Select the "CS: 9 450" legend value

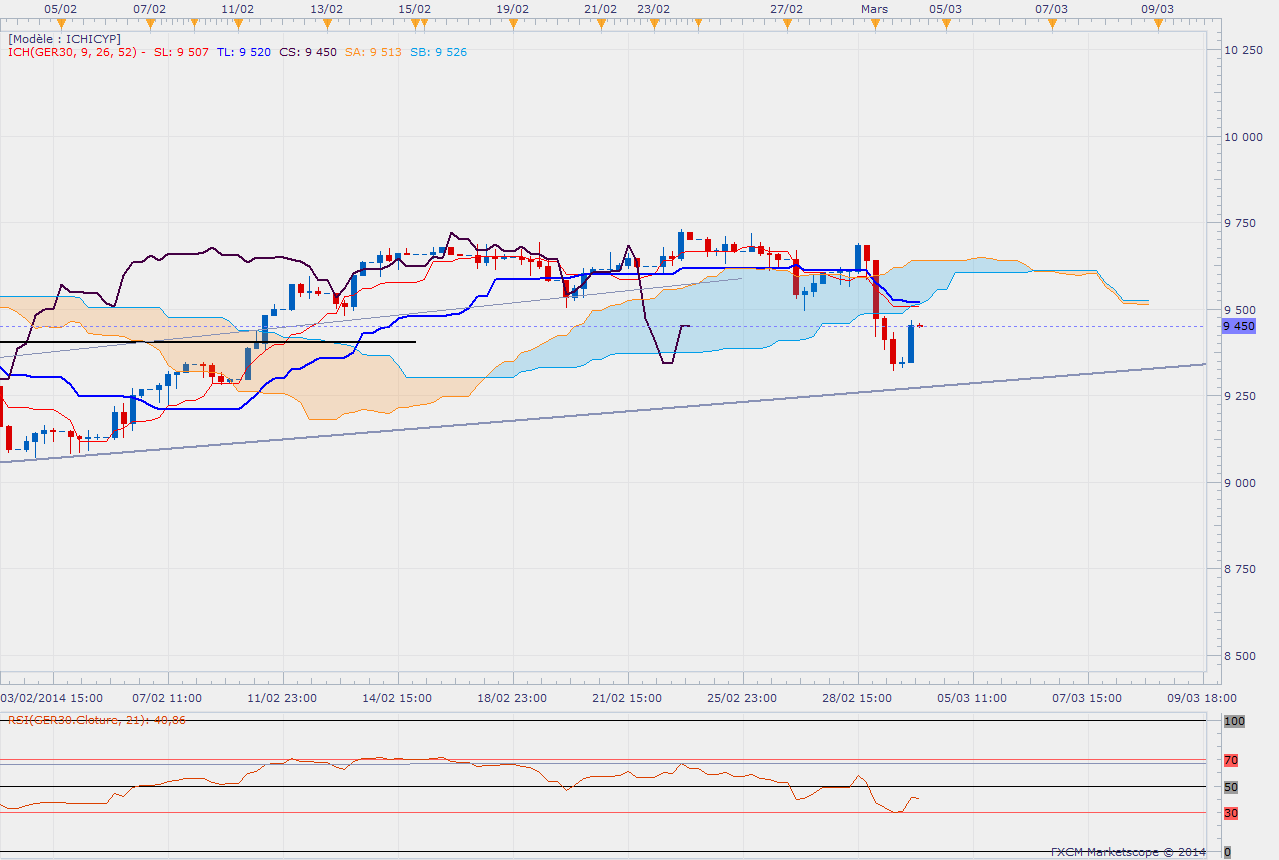(308, 52)
